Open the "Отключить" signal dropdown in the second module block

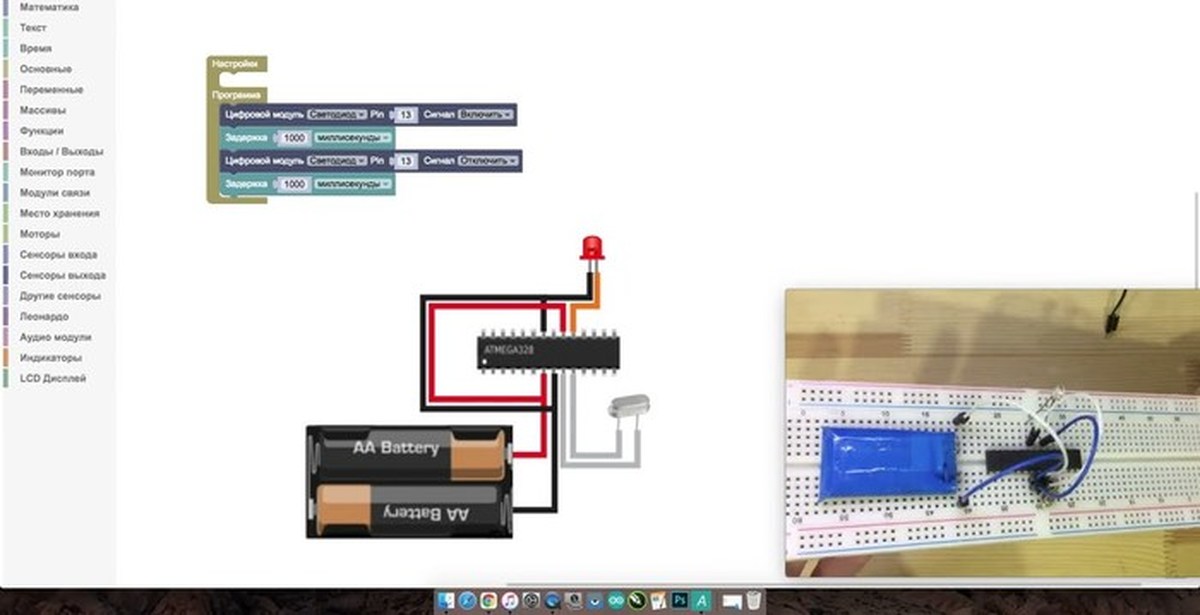point(488,160)
